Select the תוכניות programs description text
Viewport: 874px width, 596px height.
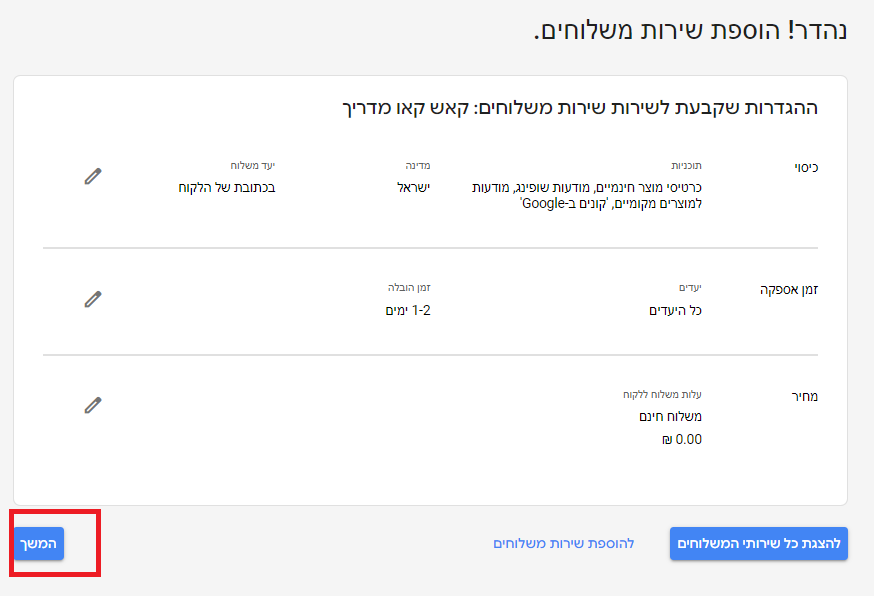[586, 196]
